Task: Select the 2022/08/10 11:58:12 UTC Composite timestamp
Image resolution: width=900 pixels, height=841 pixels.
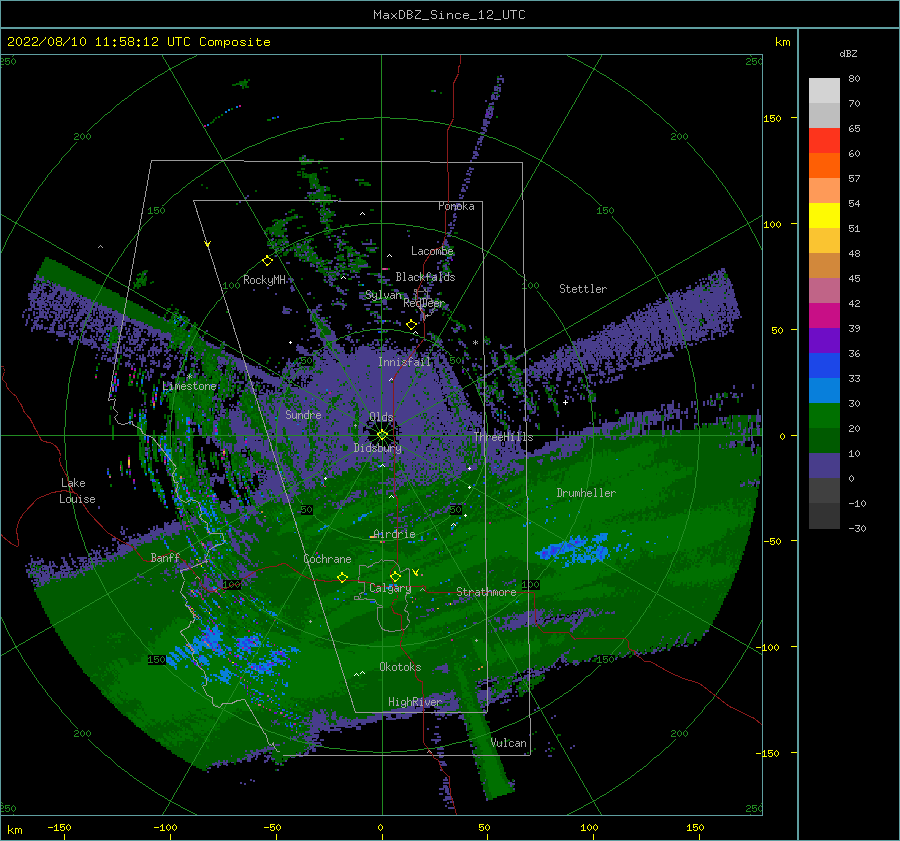Action: pos(138,42)
